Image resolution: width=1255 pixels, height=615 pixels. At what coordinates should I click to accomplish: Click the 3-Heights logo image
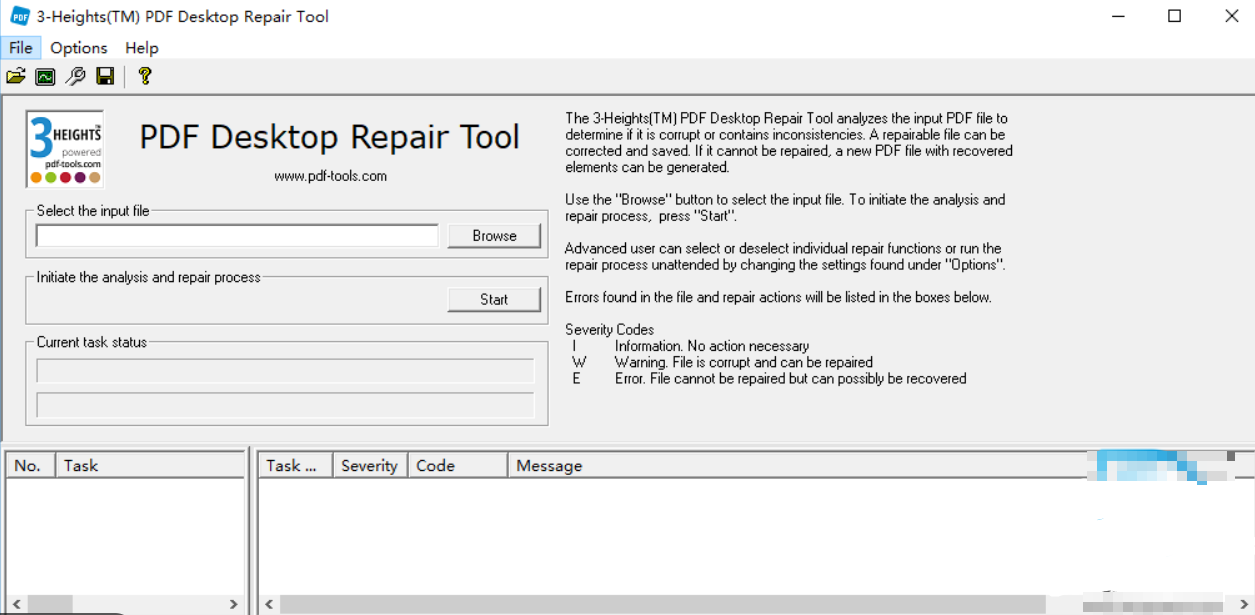click(x=65, y=149)
